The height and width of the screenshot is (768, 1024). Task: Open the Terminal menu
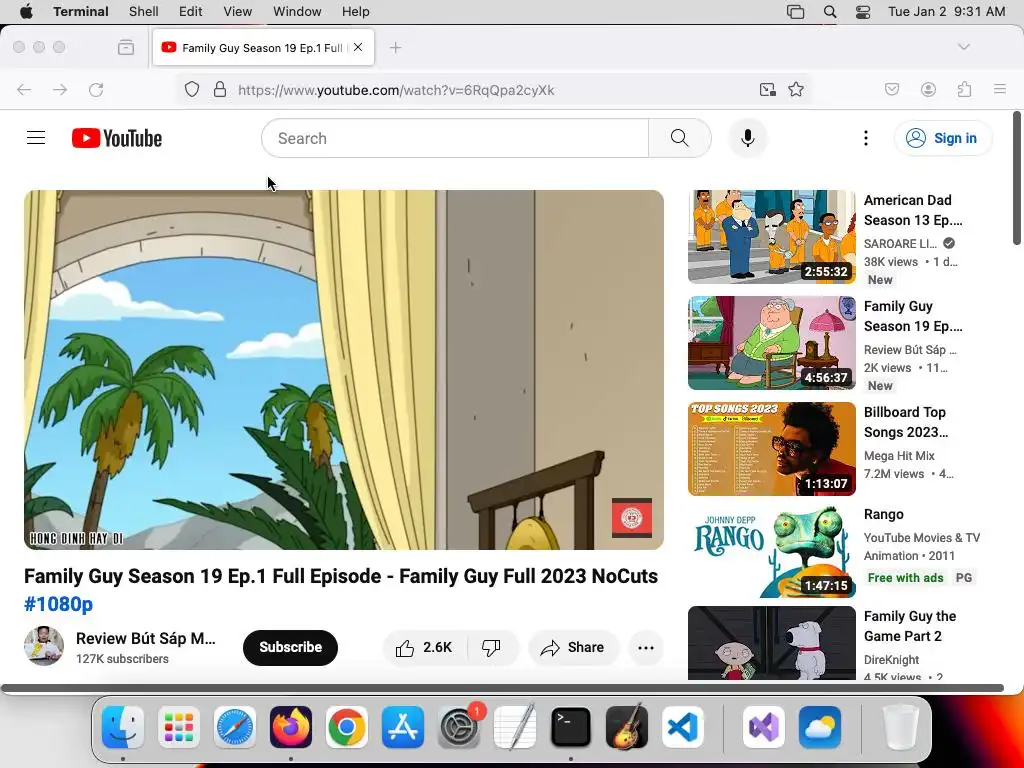pos(81,11)
